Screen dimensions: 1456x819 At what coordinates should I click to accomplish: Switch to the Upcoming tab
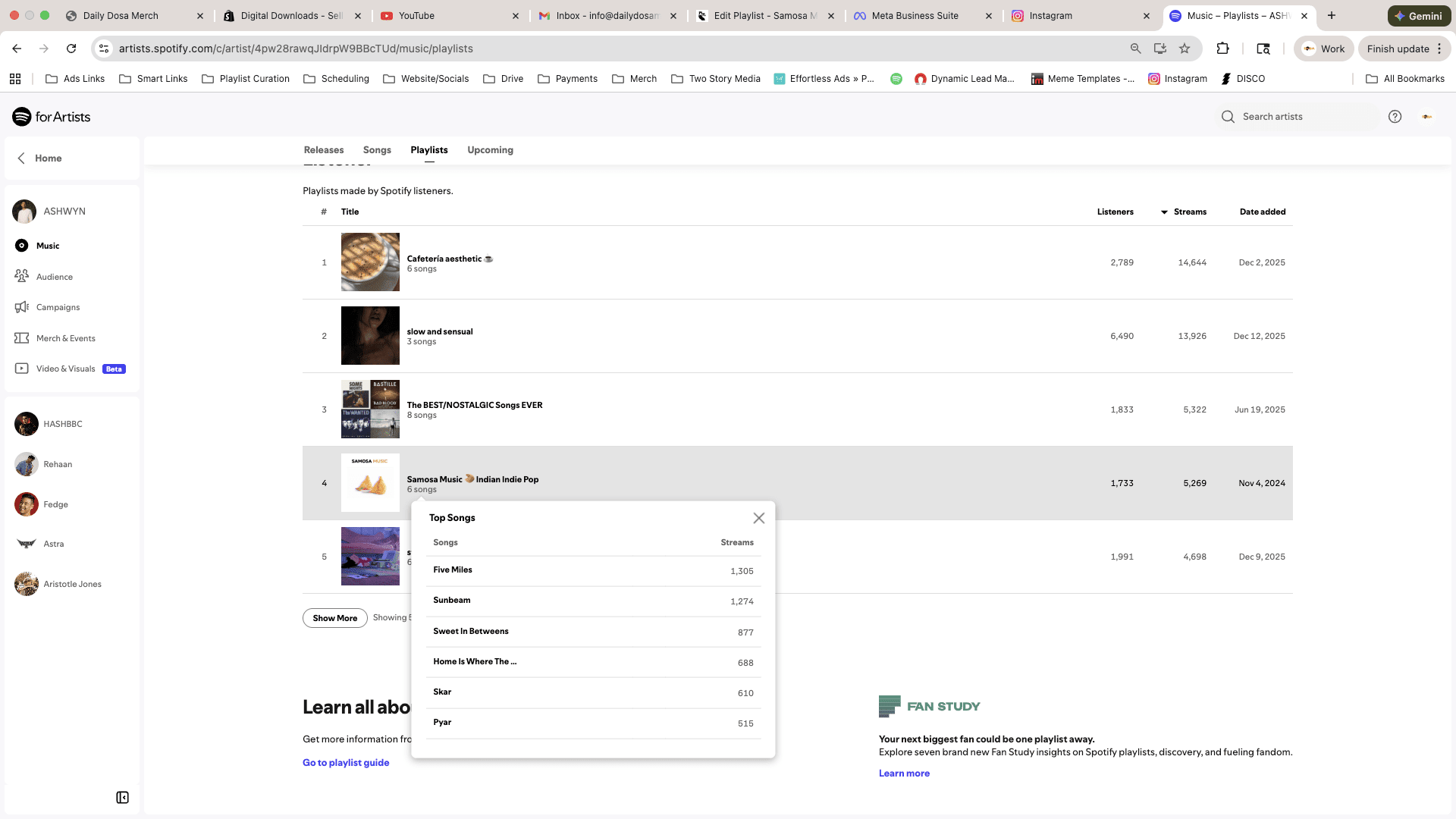point(490,150)
